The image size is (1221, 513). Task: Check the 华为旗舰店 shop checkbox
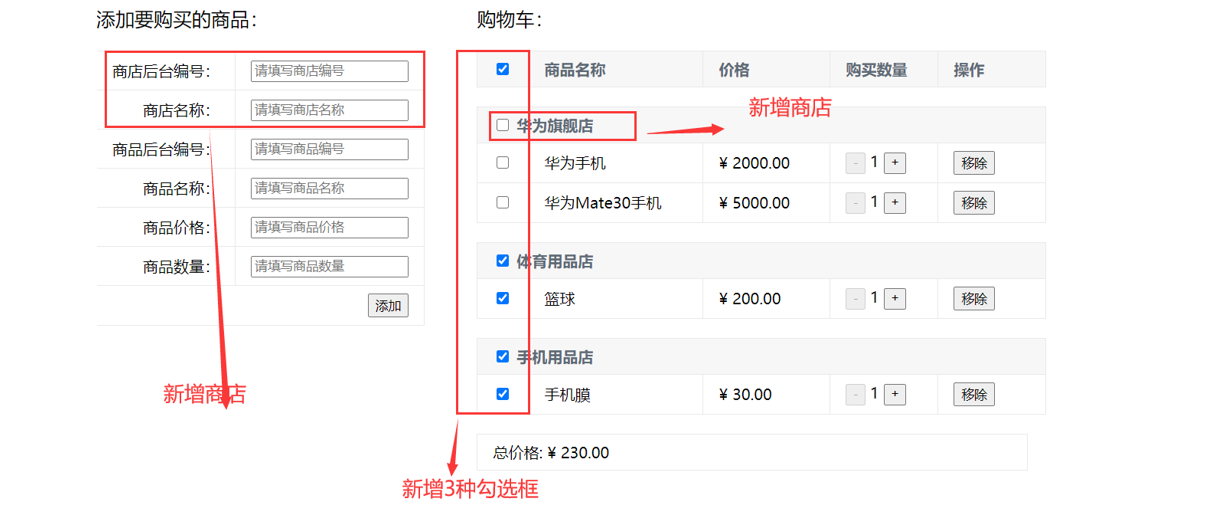point(503,125)
